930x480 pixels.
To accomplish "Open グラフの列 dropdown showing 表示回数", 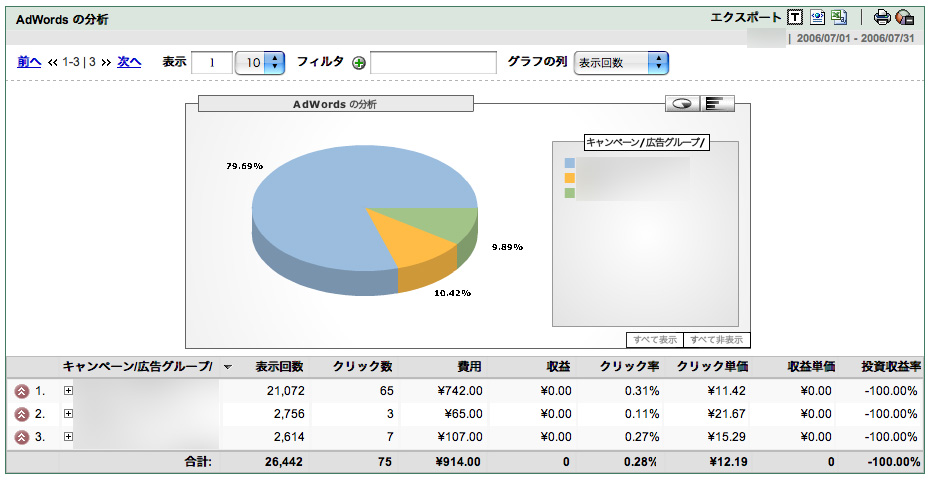I will tap(621, 62).
